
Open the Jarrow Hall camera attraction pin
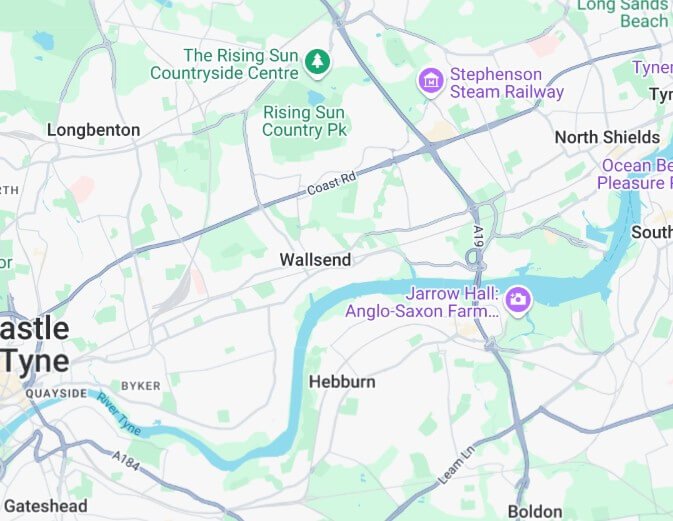[518, 301]
